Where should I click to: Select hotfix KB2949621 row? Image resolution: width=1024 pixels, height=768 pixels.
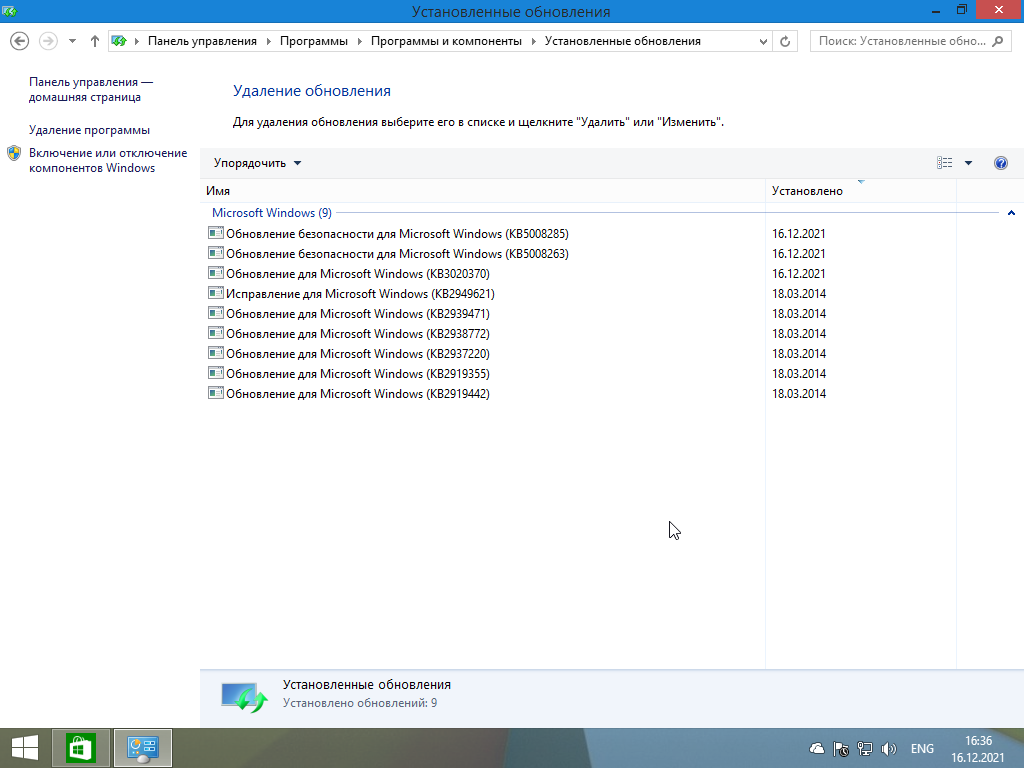tap(577, 294)
